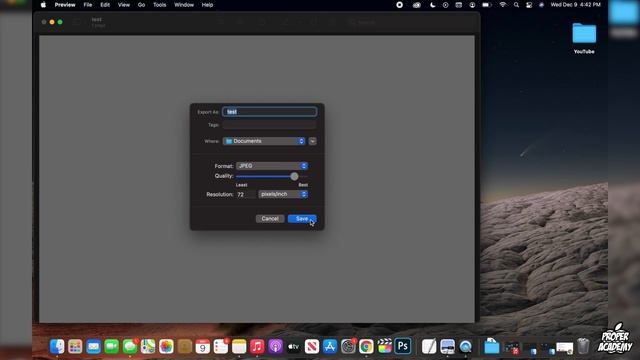Open Messages from the Dock
This screenshot has width=640, height=360.
(x=130, y=347)
